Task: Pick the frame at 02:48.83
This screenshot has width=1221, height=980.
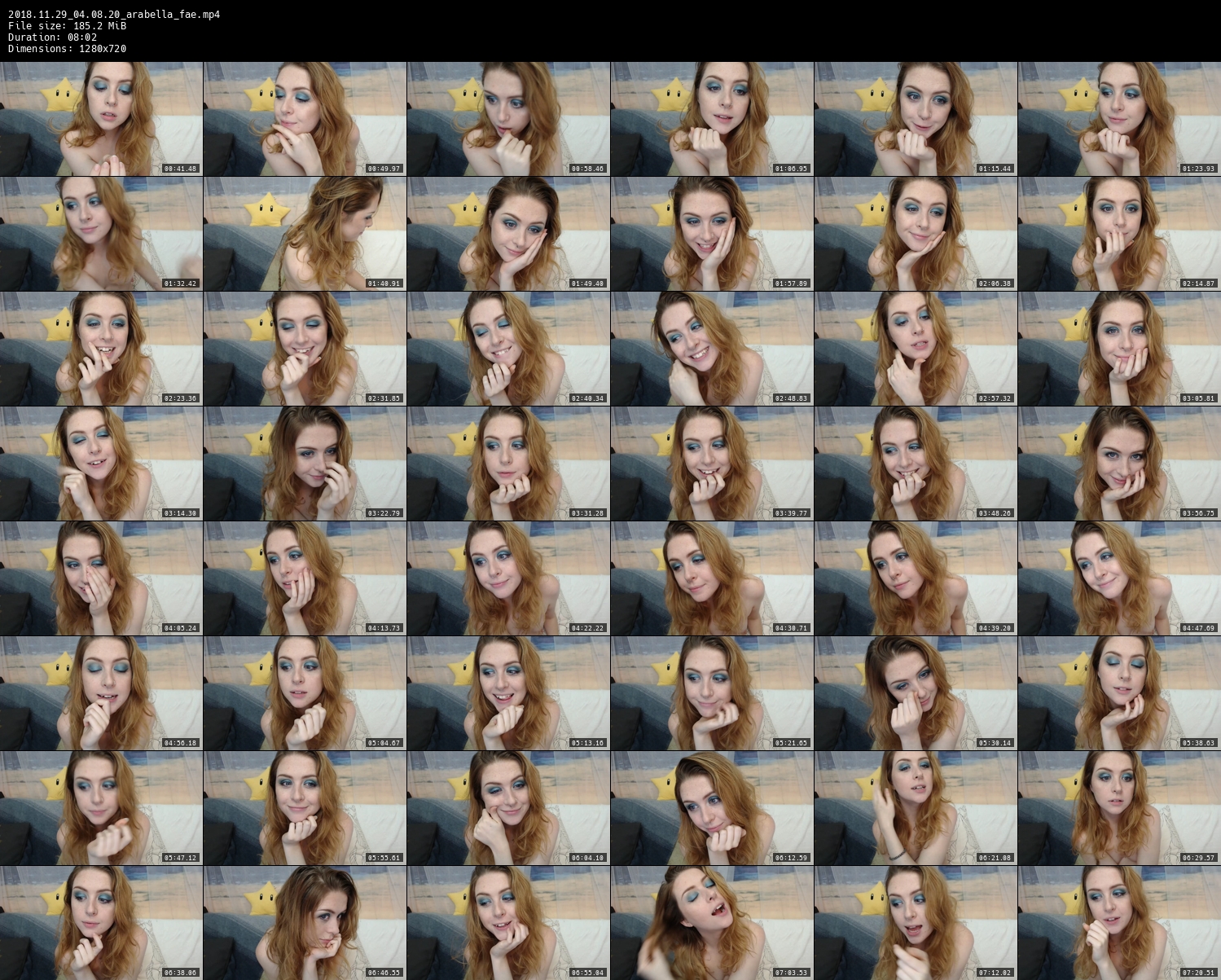Action: (x=712, y=349)
